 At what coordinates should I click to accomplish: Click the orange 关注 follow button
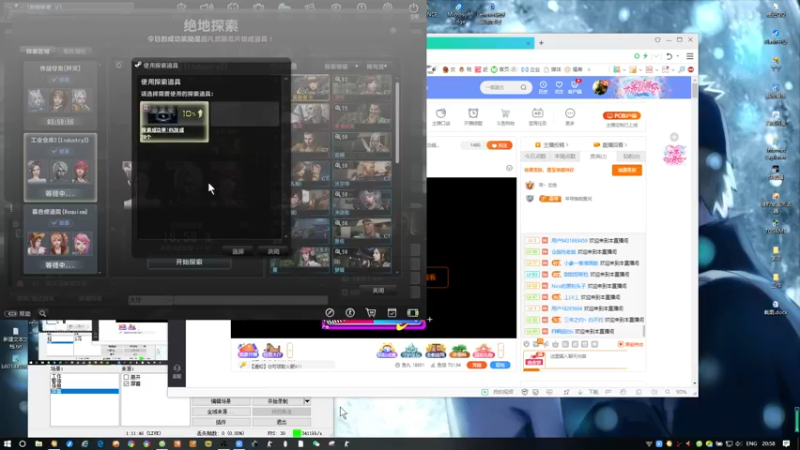pyautogui.click(x=499, y=145)
